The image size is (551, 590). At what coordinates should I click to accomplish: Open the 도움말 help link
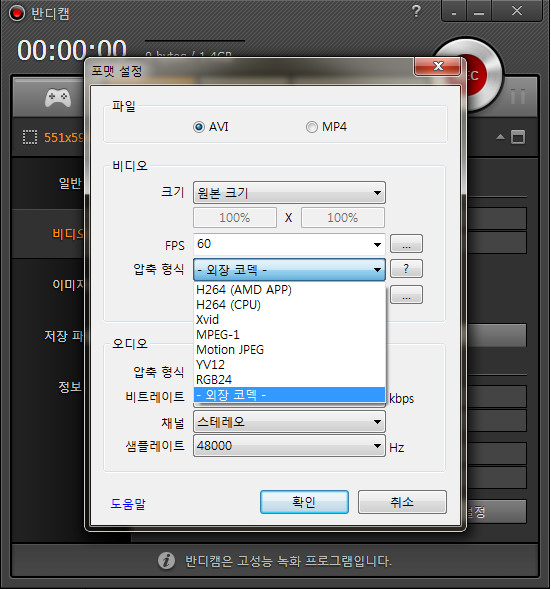coord(128,504)
